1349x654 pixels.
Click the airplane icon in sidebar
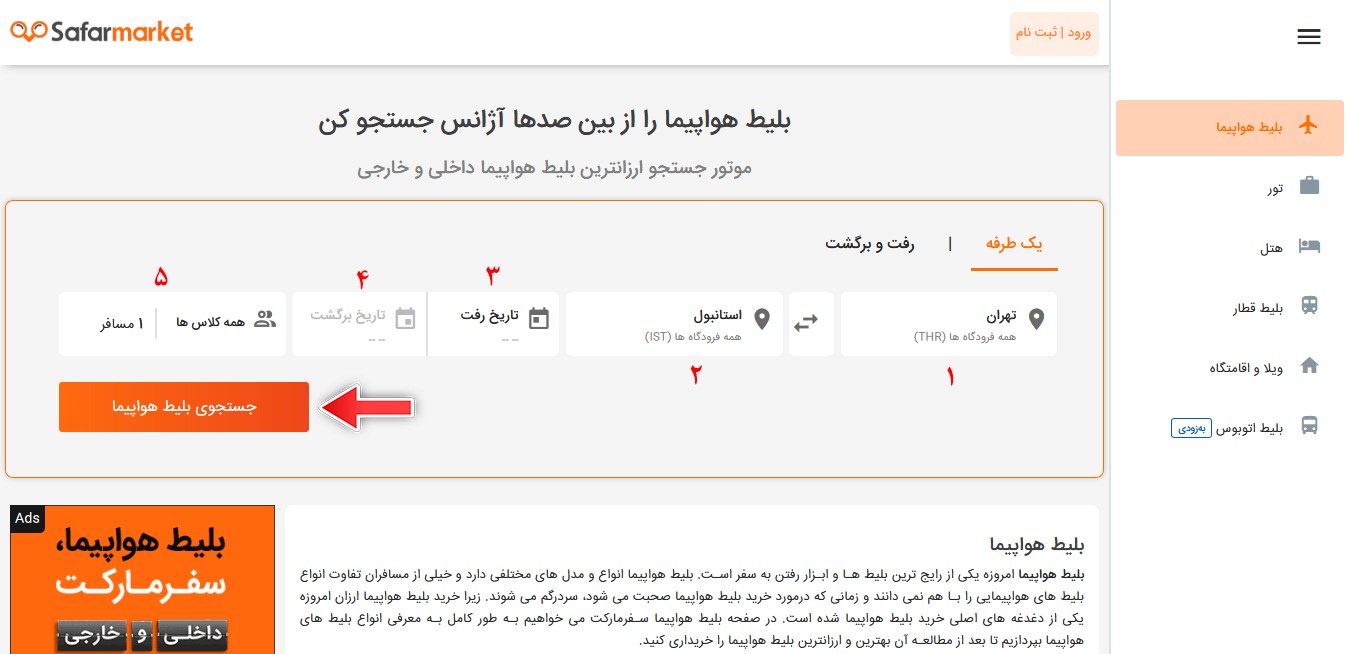[1309, 126]
